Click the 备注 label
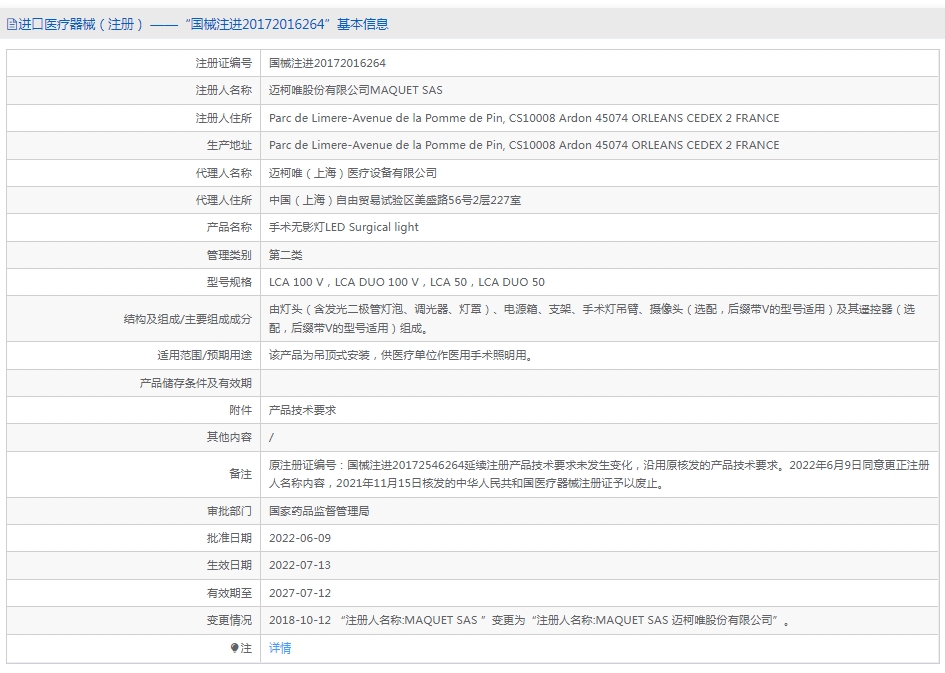The height and width of the screenshot is (673, 945). tap(240, 474)
